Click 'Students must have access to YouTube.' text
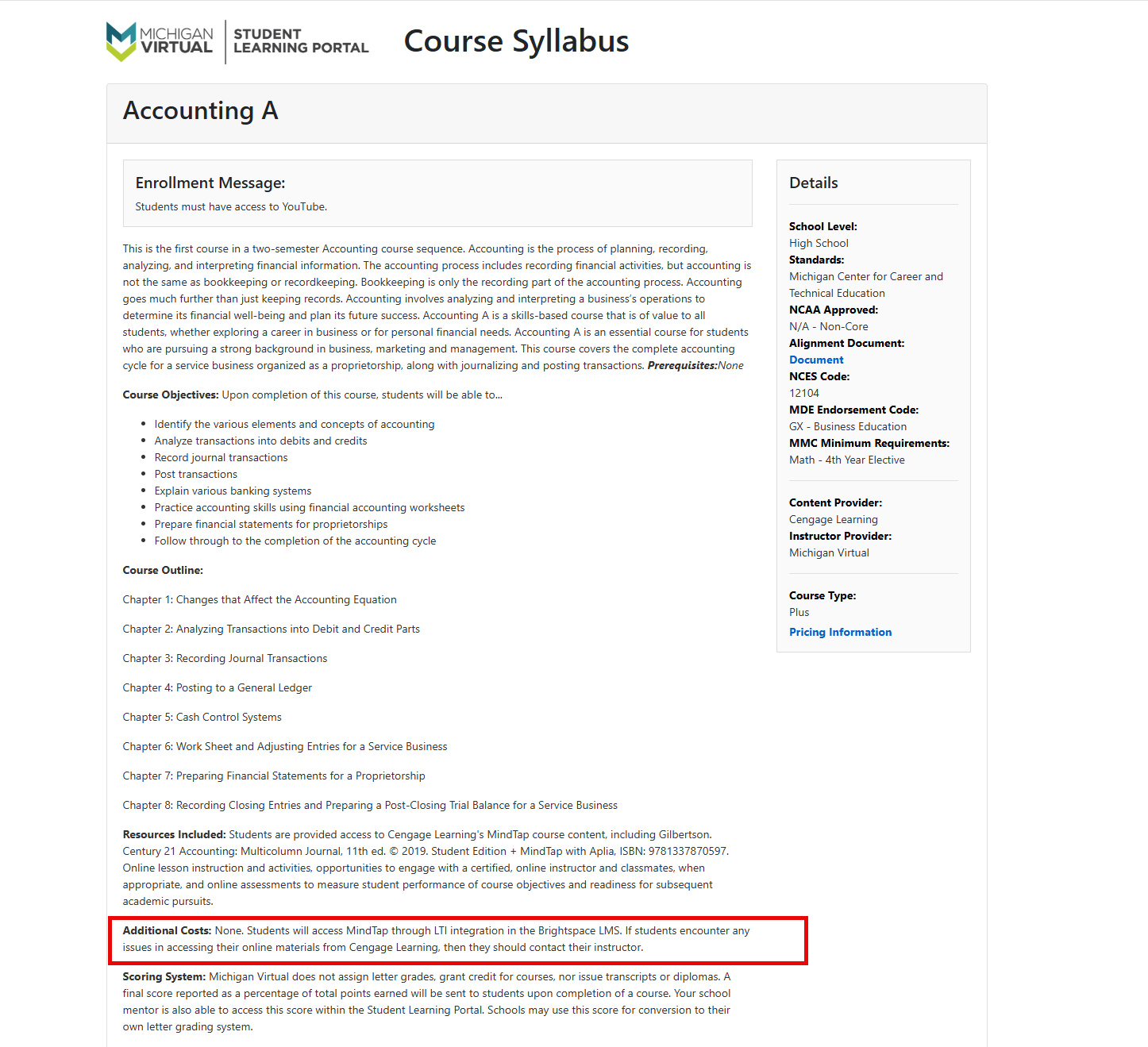This screenshot has height=1047, width=1148. 231,206
